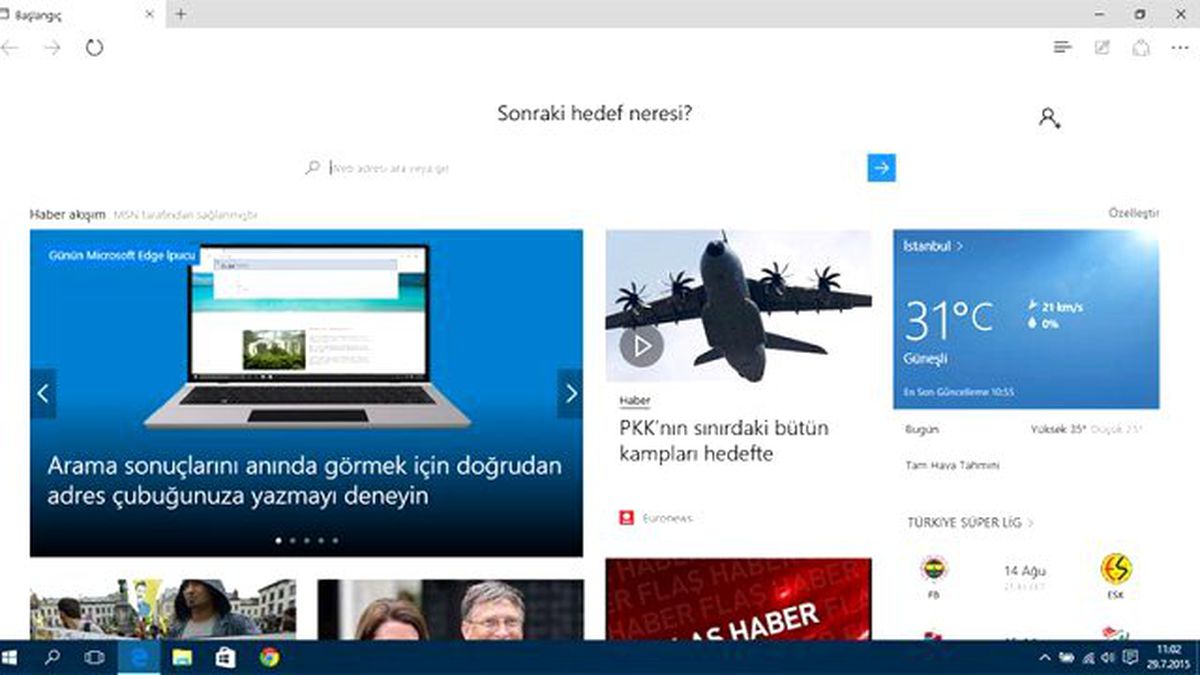Open the Windows Start menu
The height and width of the screenshot is (675, 1200).
(x=10, y=657)
